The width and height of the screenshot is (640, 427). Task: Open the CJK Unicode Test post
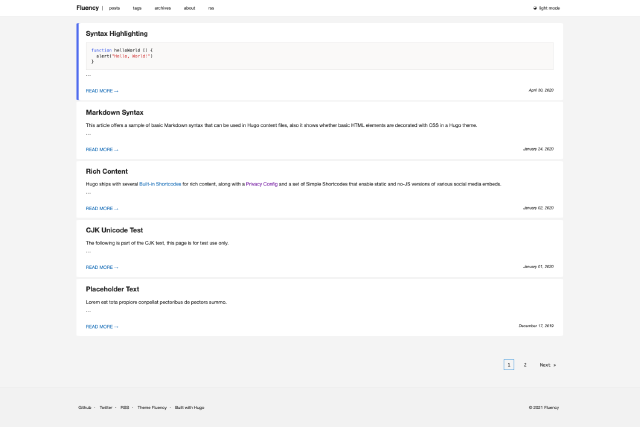point(114,230)
